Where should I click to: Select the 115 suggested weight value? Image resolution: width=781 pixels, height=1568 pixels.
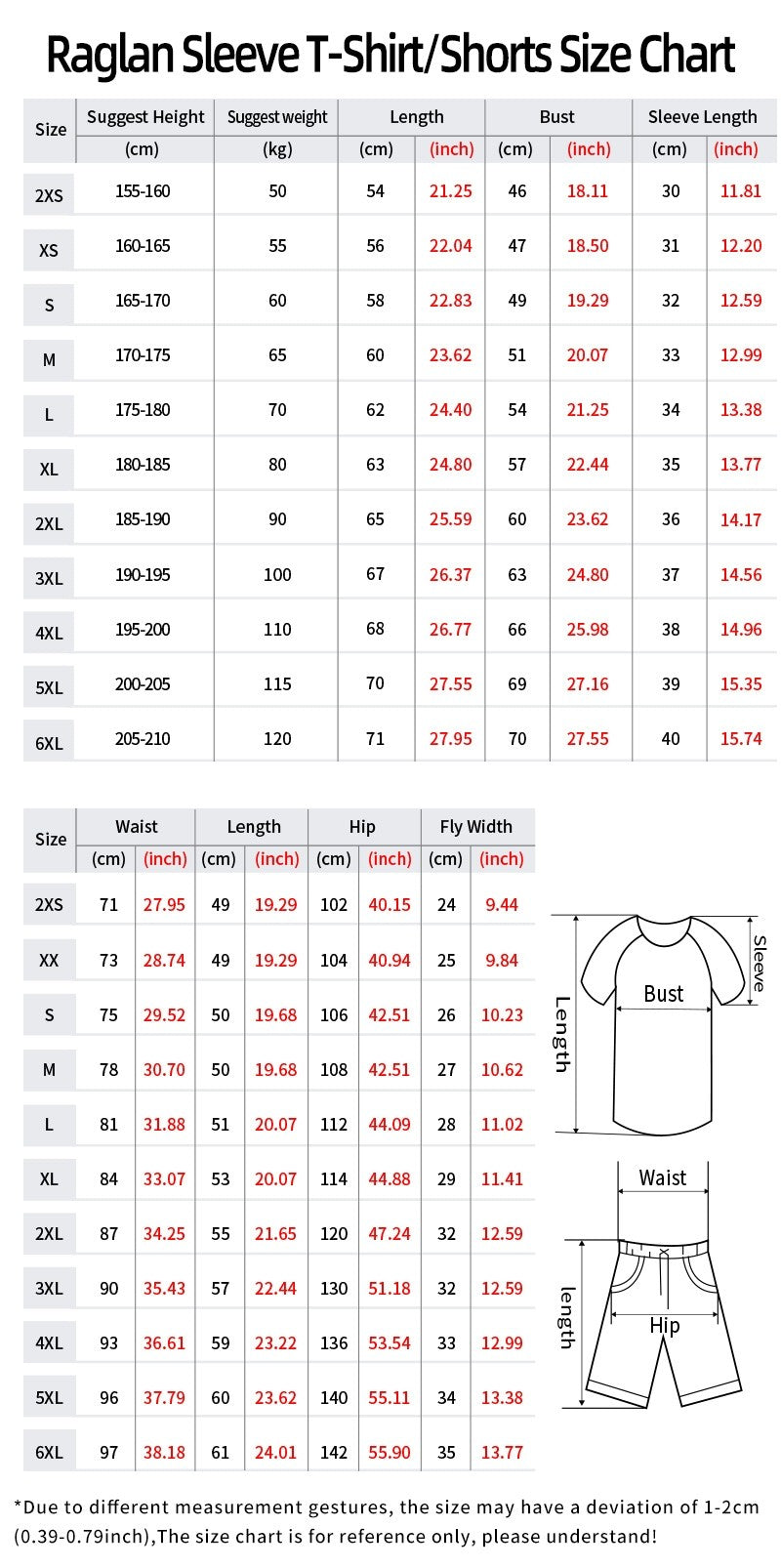(277, 684)
